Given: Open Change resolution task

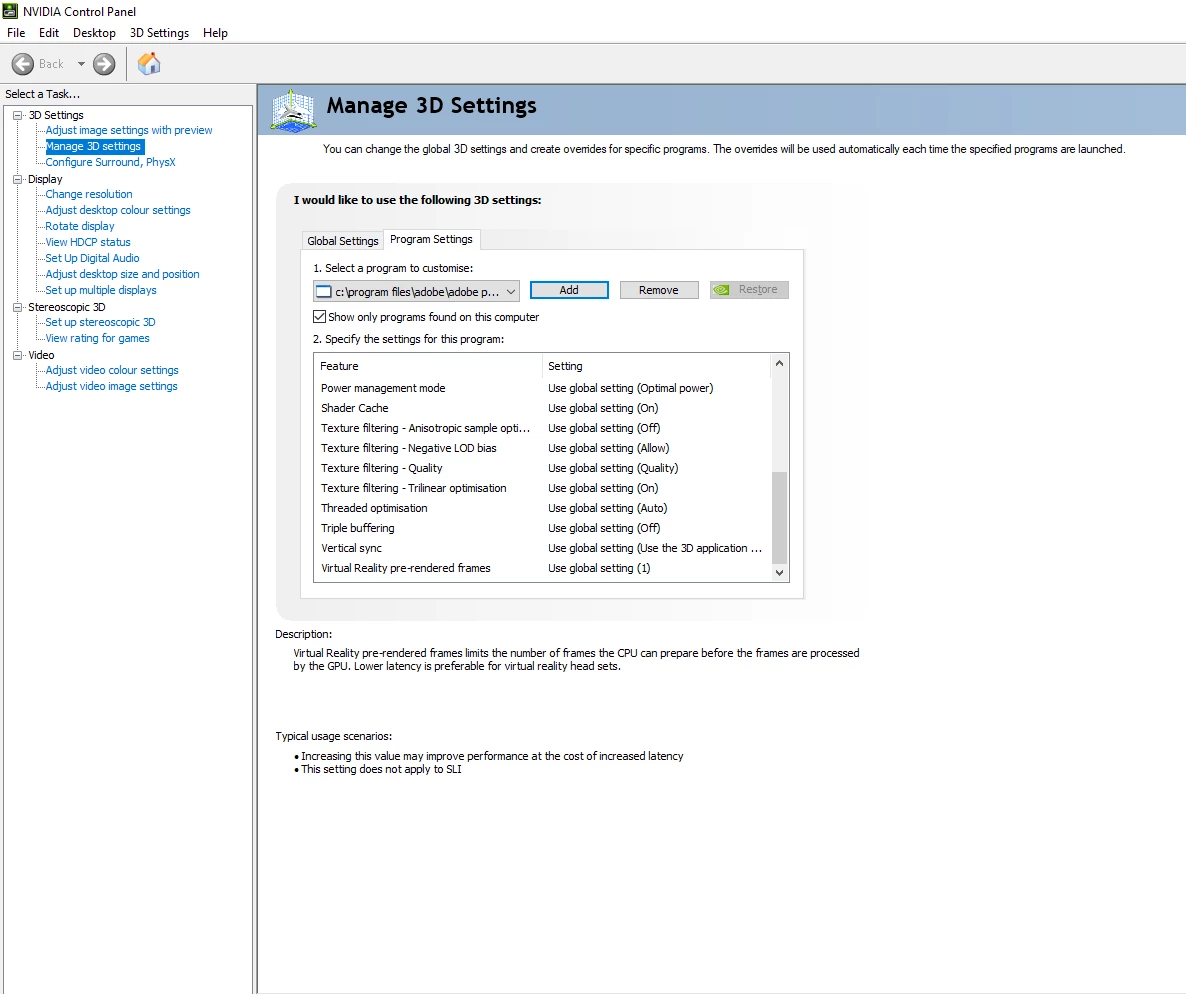Looking at the screenshot, I should [x=88, y=194].
